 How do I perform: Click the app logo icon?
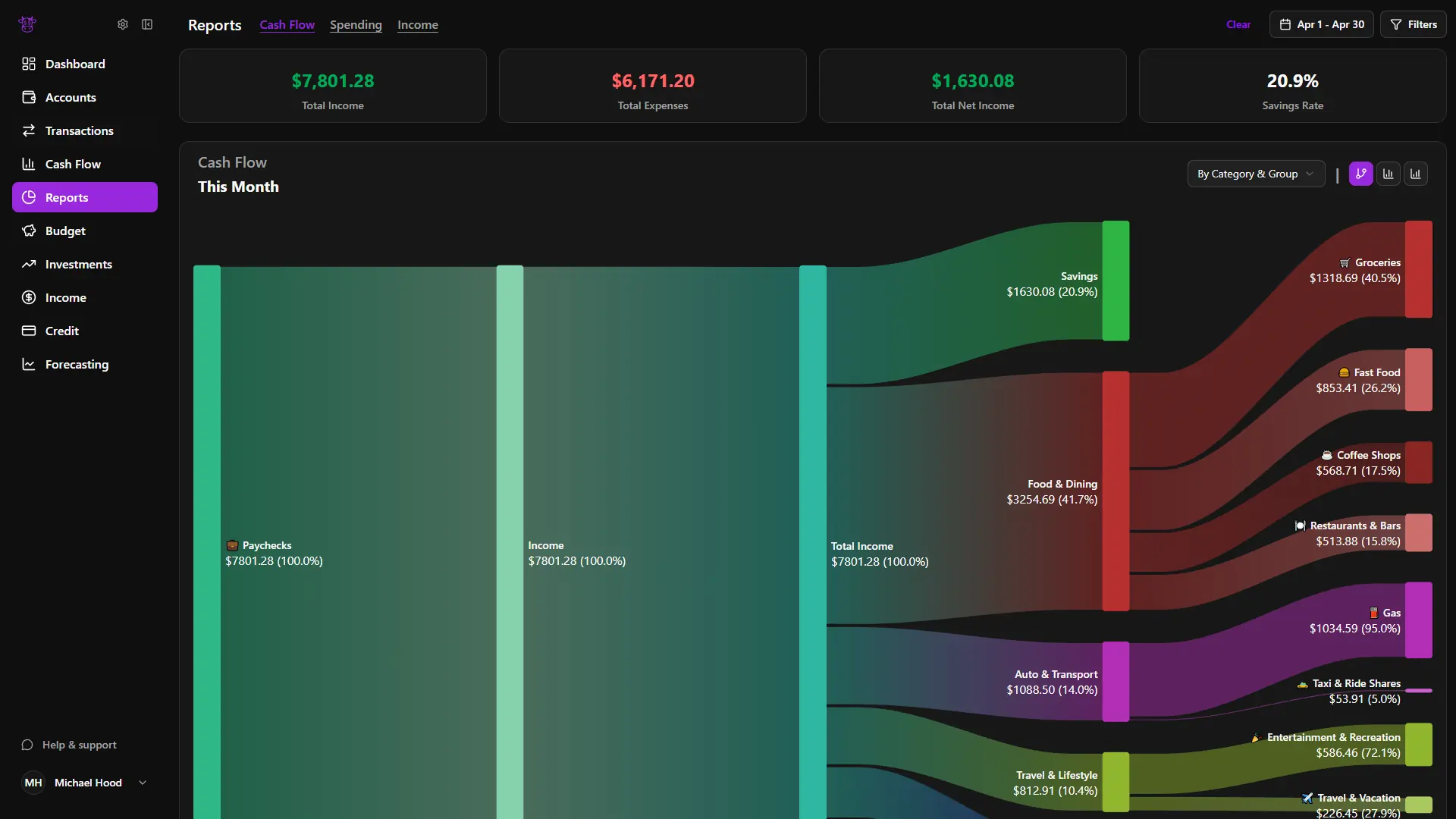click(x=27, y=24)
